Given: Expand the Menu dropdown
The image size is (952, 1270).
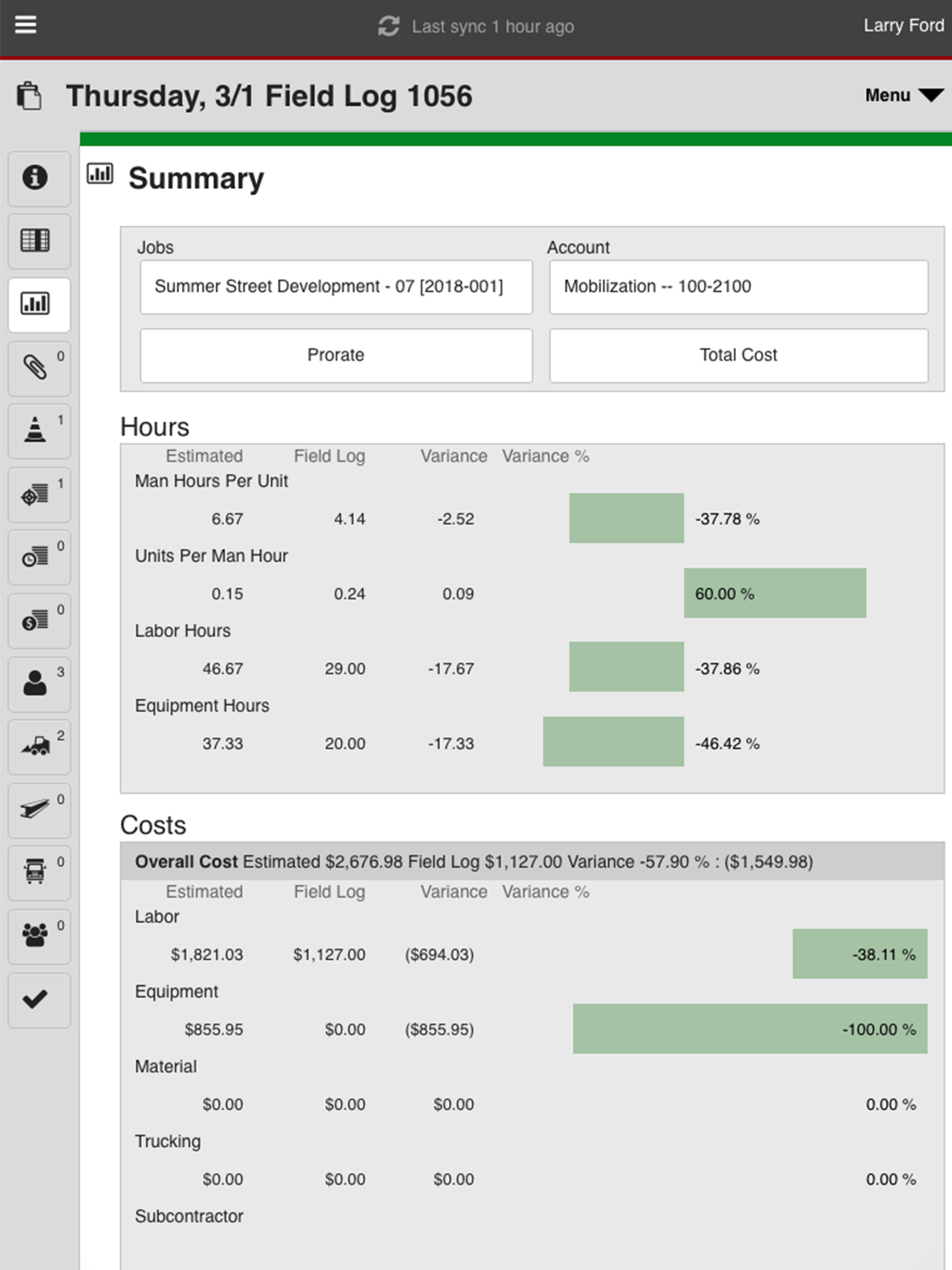Looking at the screenshot, I should [904, 95].
